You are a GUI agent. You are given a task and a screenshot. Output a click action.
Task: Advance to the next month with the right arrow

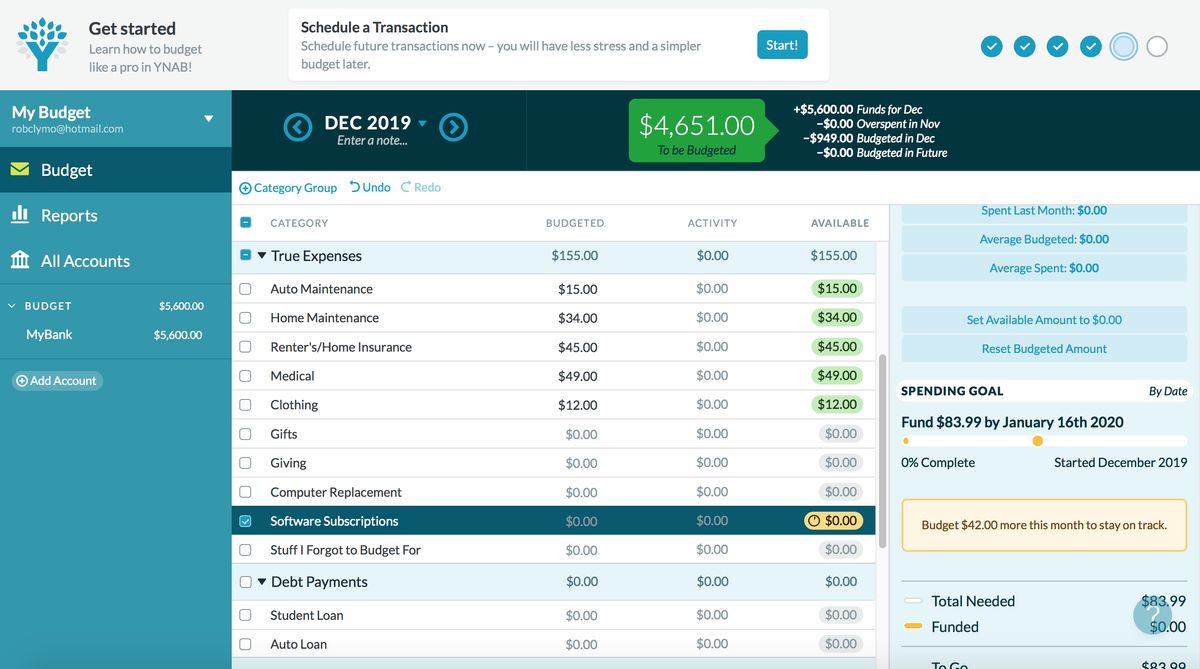(453, 127)
